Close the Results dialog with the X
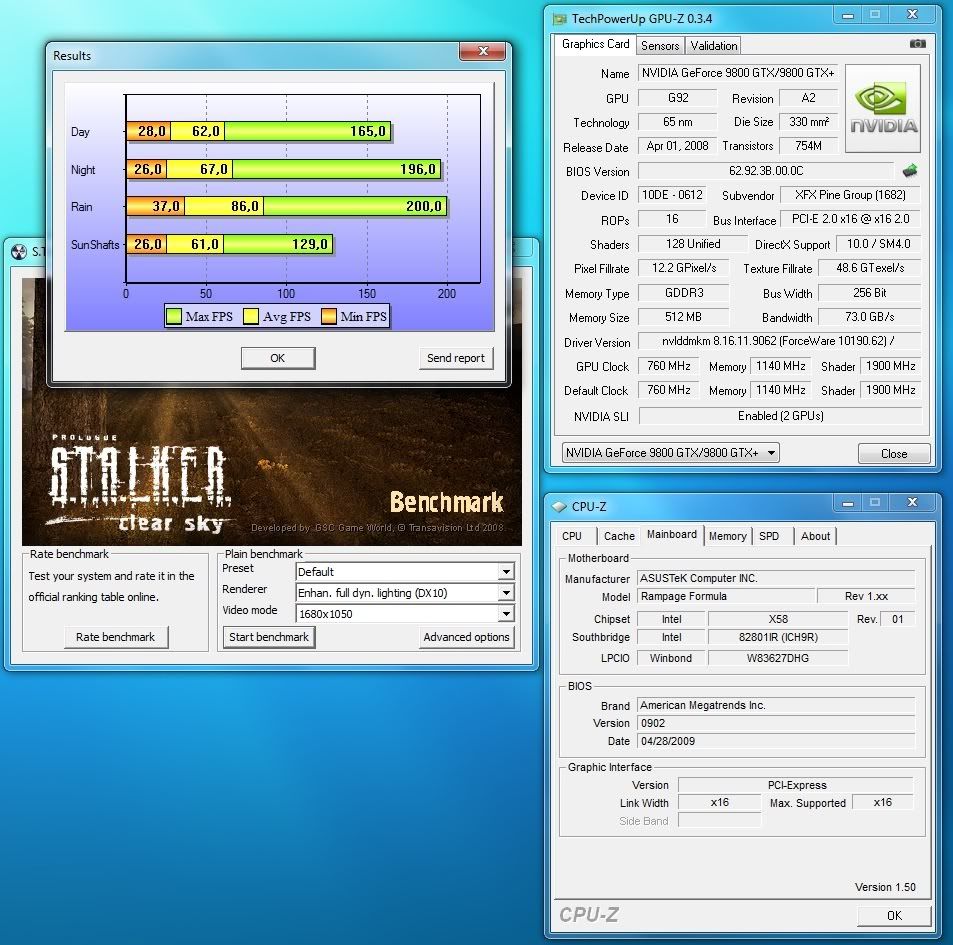Viewport: 953px width, 945px height. click(x=483, y=51)
